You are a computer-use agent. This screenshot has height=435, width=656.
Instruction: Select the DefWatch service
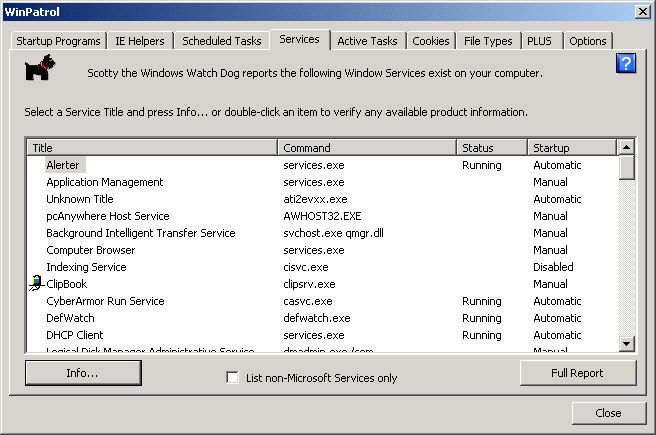click(x=70, y=318)
